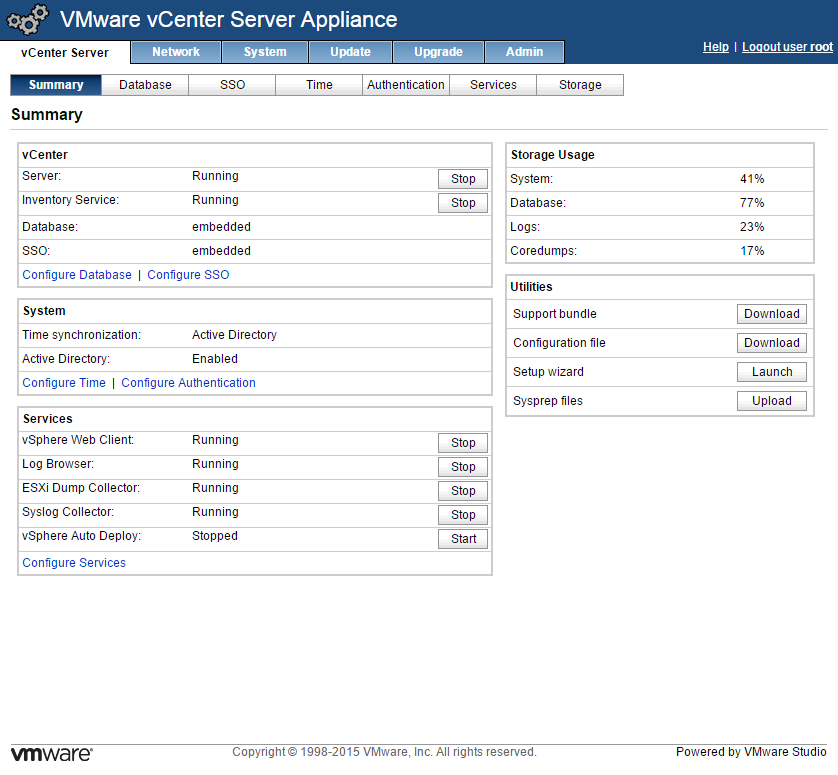Click the Syslog Collector label
Screen dimensions: 838x775
[68, 512]
